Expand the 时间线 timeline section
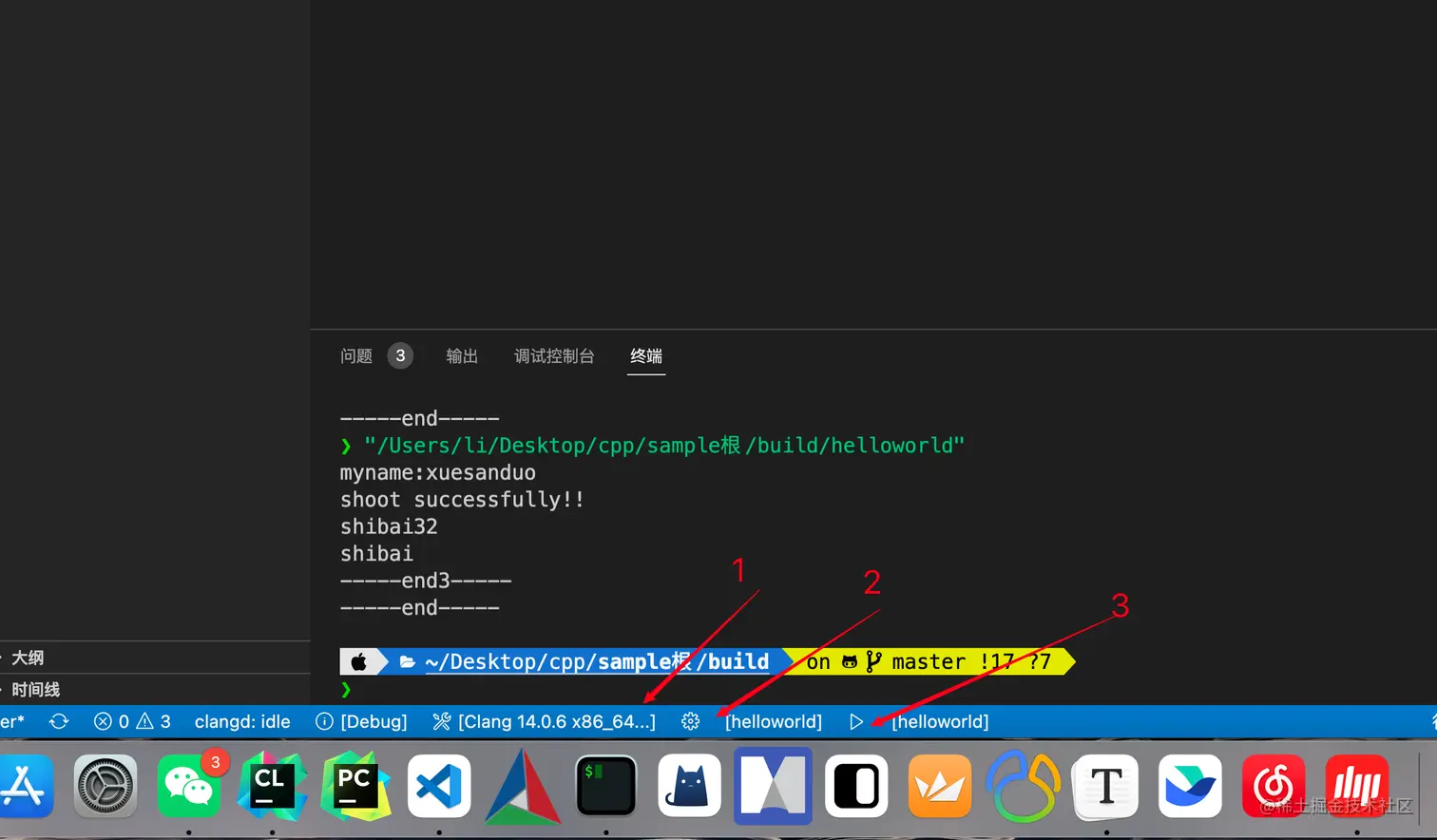The width and height of the screenshot is (1437, 840). 155,690
